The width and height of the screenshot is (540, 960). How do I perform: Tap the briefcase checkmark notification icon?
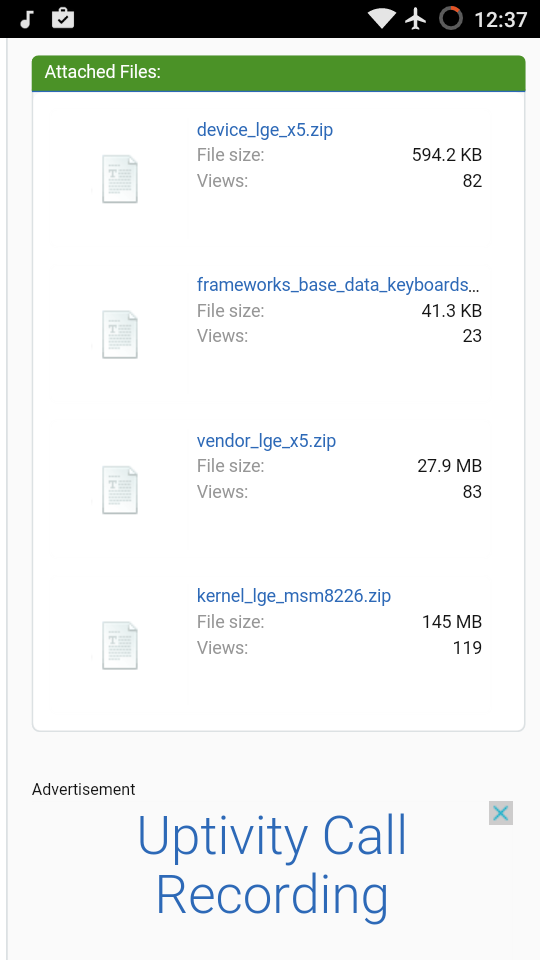[x=63, y=18]
